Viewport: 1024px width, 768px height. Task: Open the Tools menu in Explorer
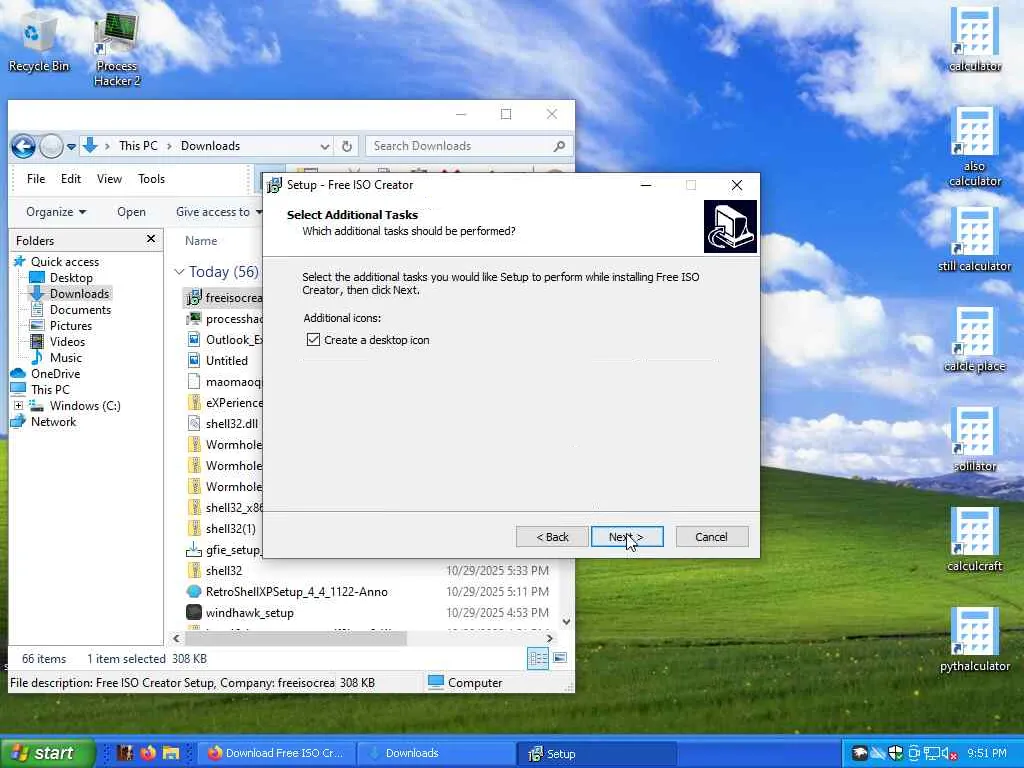click(x=152, y=179)
